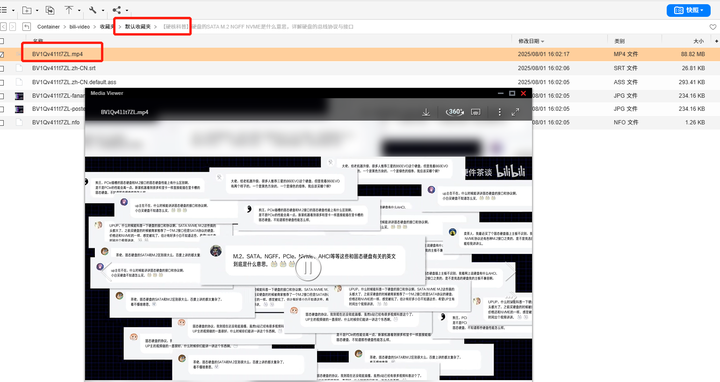
Task: Click the 26.81 KB size cell
Action: 693,68
